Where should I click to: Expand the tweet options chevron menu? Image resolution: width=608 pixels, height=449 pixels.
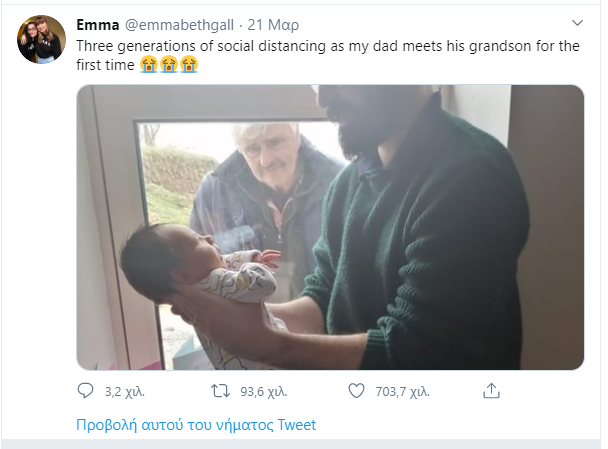(x=577, y=23)
